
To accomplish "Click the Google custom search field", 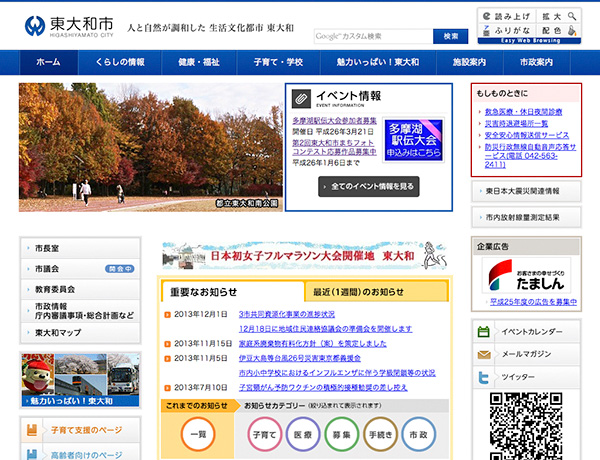I will coord(372,36).
